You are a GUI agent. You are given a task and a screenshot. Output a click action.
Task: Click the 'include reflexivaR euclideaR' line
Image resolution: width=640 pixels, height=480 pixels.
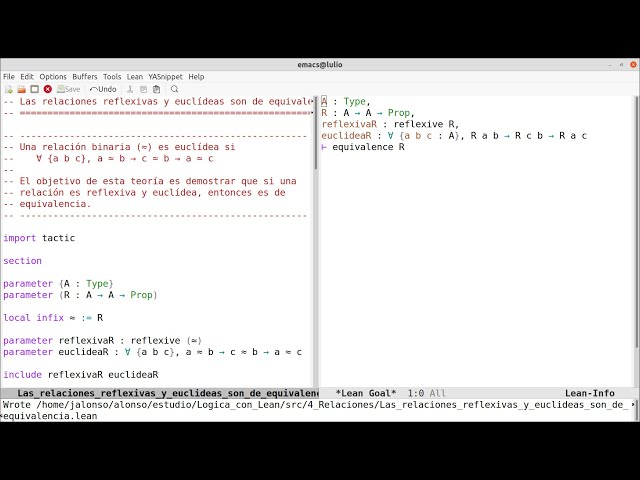(81, 375)
